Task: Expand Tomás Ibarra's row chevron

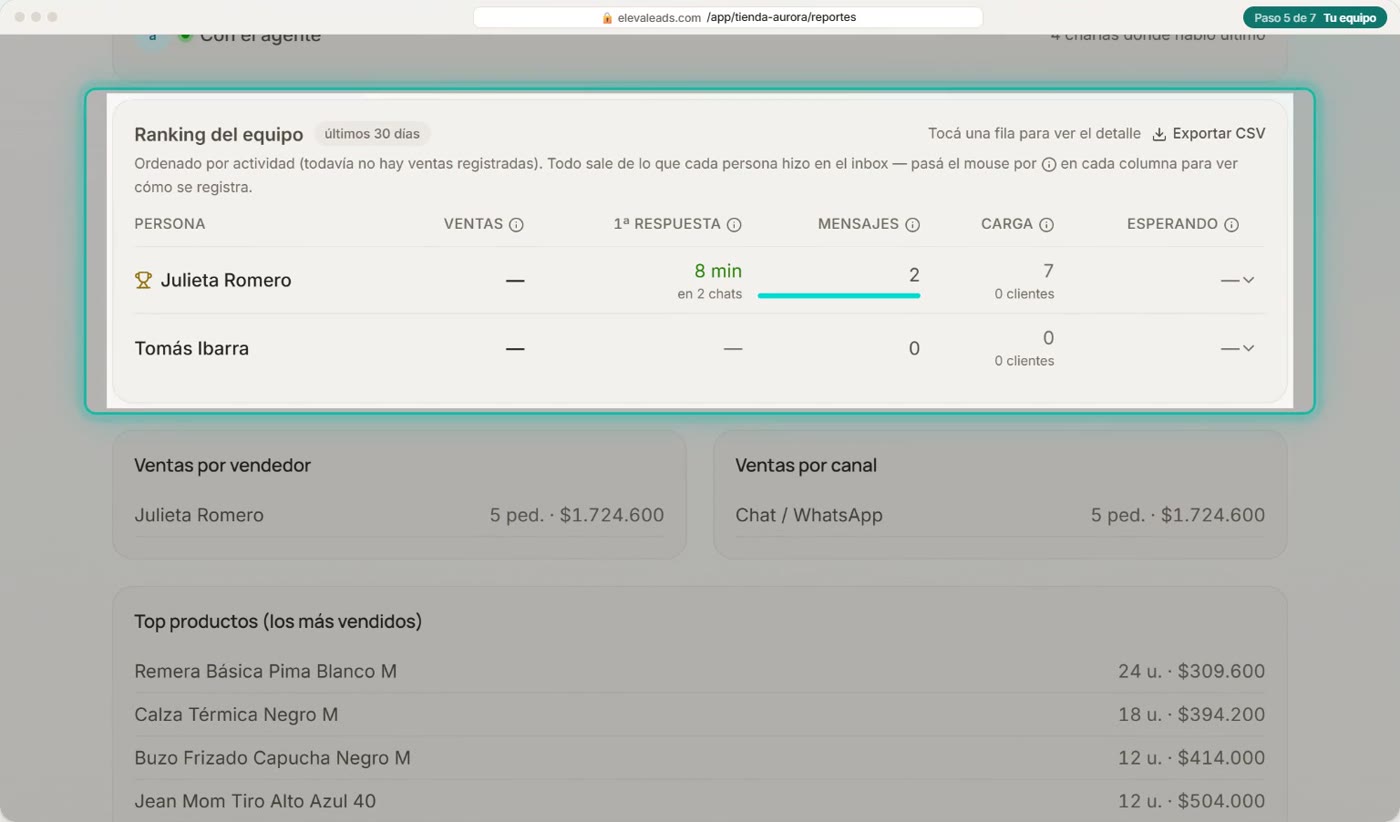Action: [1248, 348]
